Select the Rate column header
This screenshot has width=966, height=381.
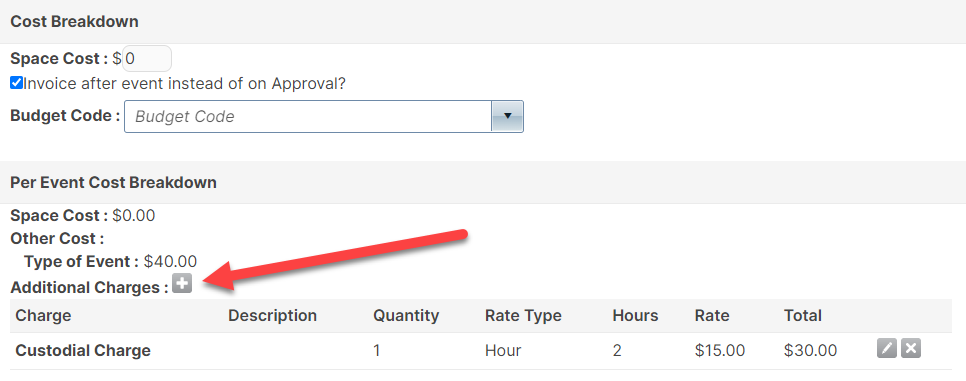pyautogui.click(x=712, y=316)
